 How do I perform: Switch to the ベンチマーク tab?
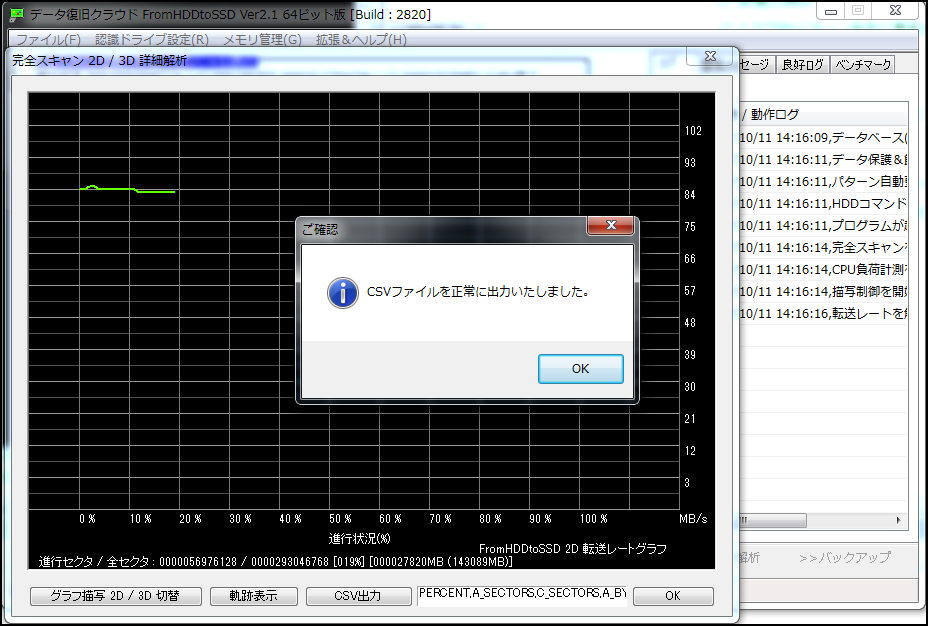862,64
